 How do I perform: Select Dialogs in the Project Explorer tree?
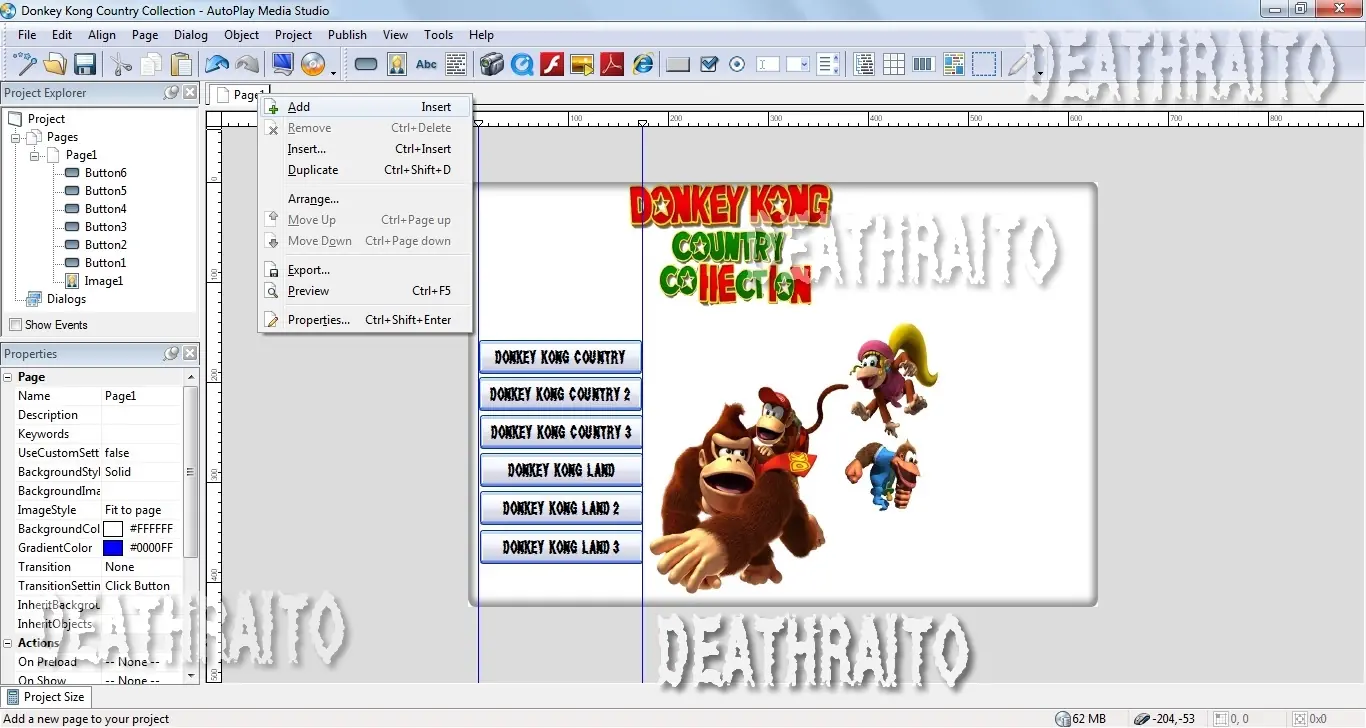(66, 299)
